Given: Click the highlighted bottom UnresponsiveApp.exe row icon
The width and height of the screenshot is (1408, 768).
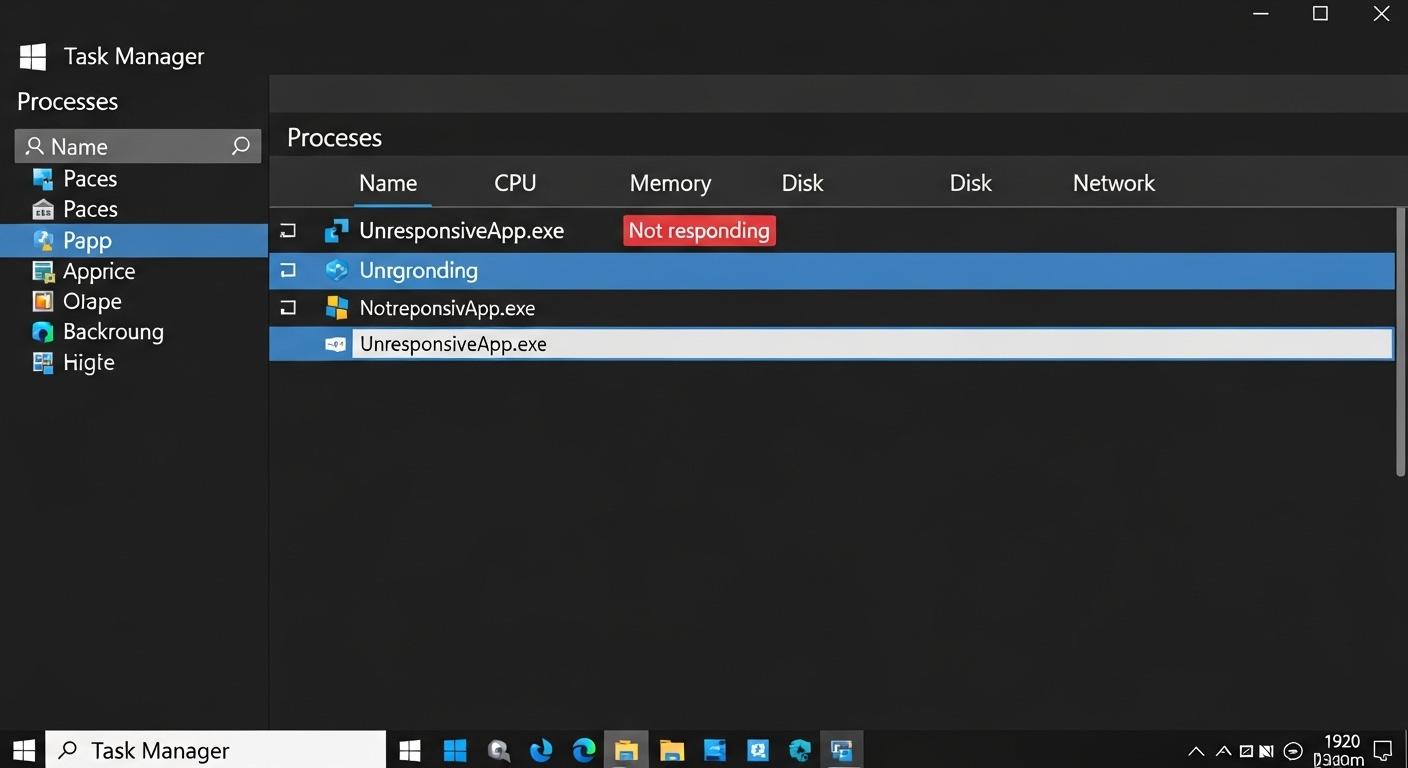Looking at the screenshot, I should tap(335, 343).
